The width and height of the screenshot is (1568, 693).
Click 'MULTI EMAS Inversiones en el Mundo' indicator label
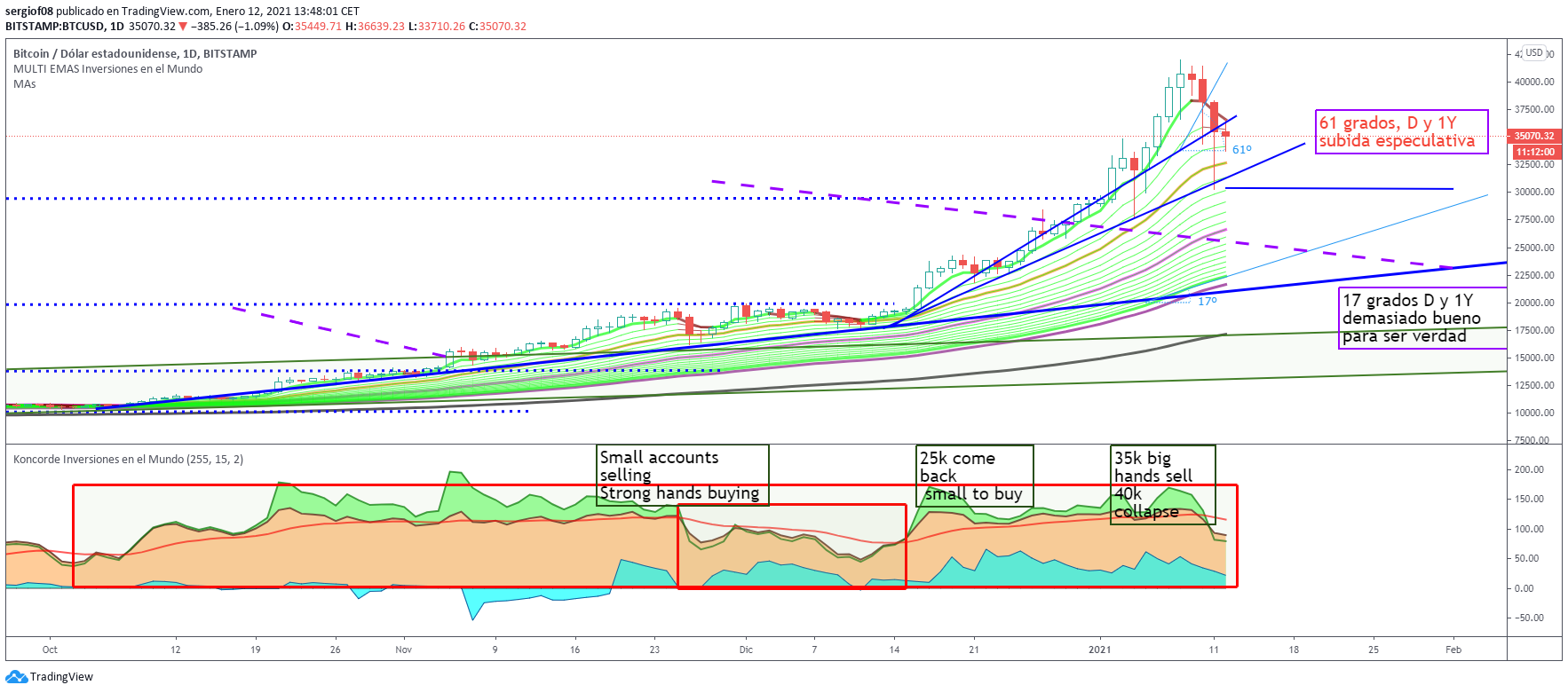(107, 69)
